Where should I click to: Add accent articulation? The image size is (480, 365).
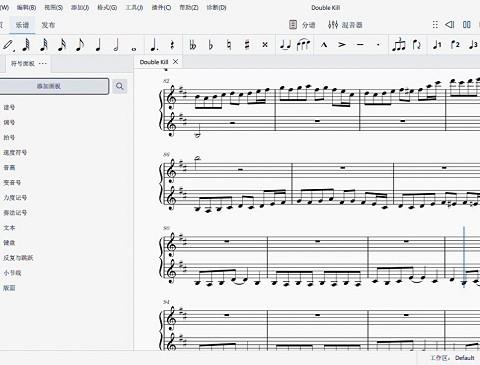click(x=342, y=45)
